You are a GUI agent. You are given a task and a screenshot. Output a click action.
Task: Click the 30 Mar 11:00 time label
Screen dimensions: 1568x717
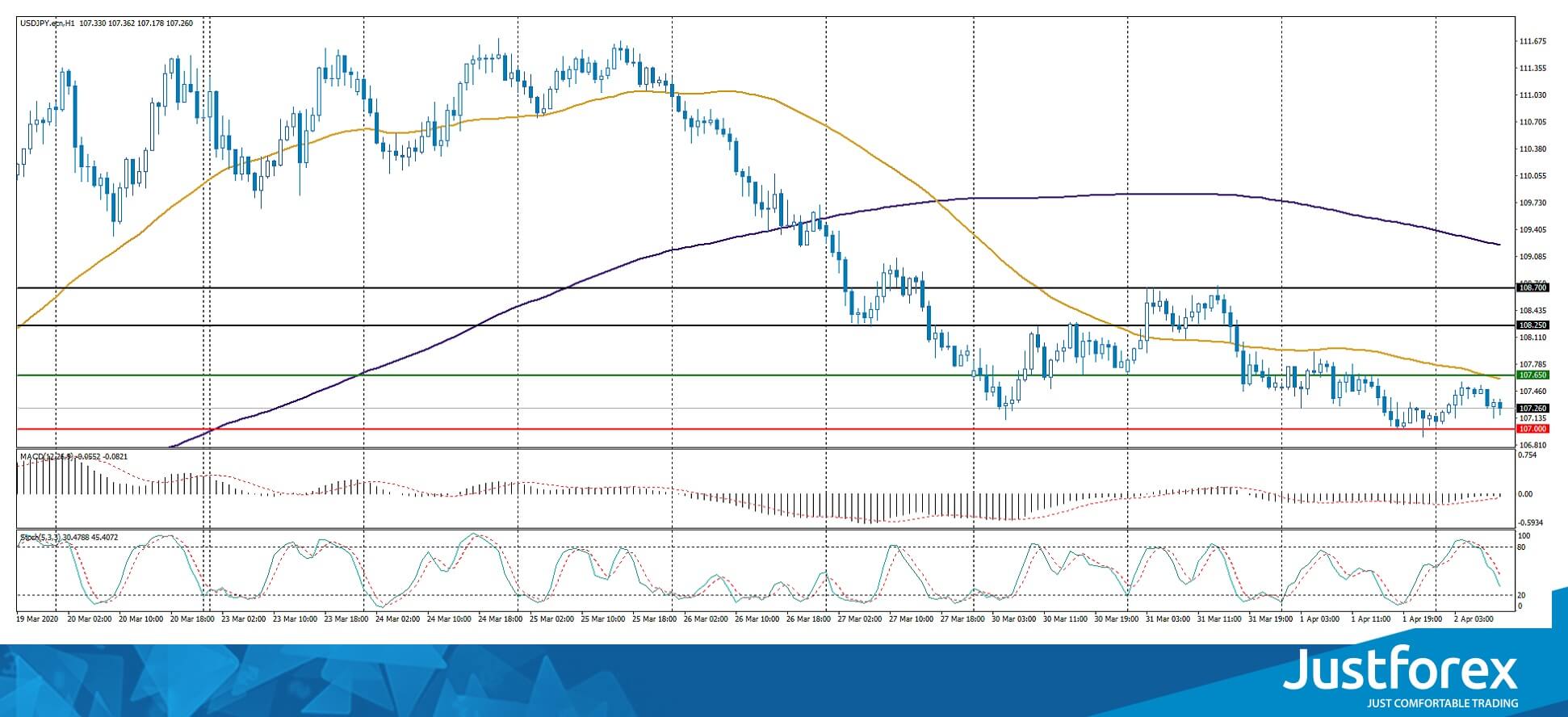(x=1067, y=619)
